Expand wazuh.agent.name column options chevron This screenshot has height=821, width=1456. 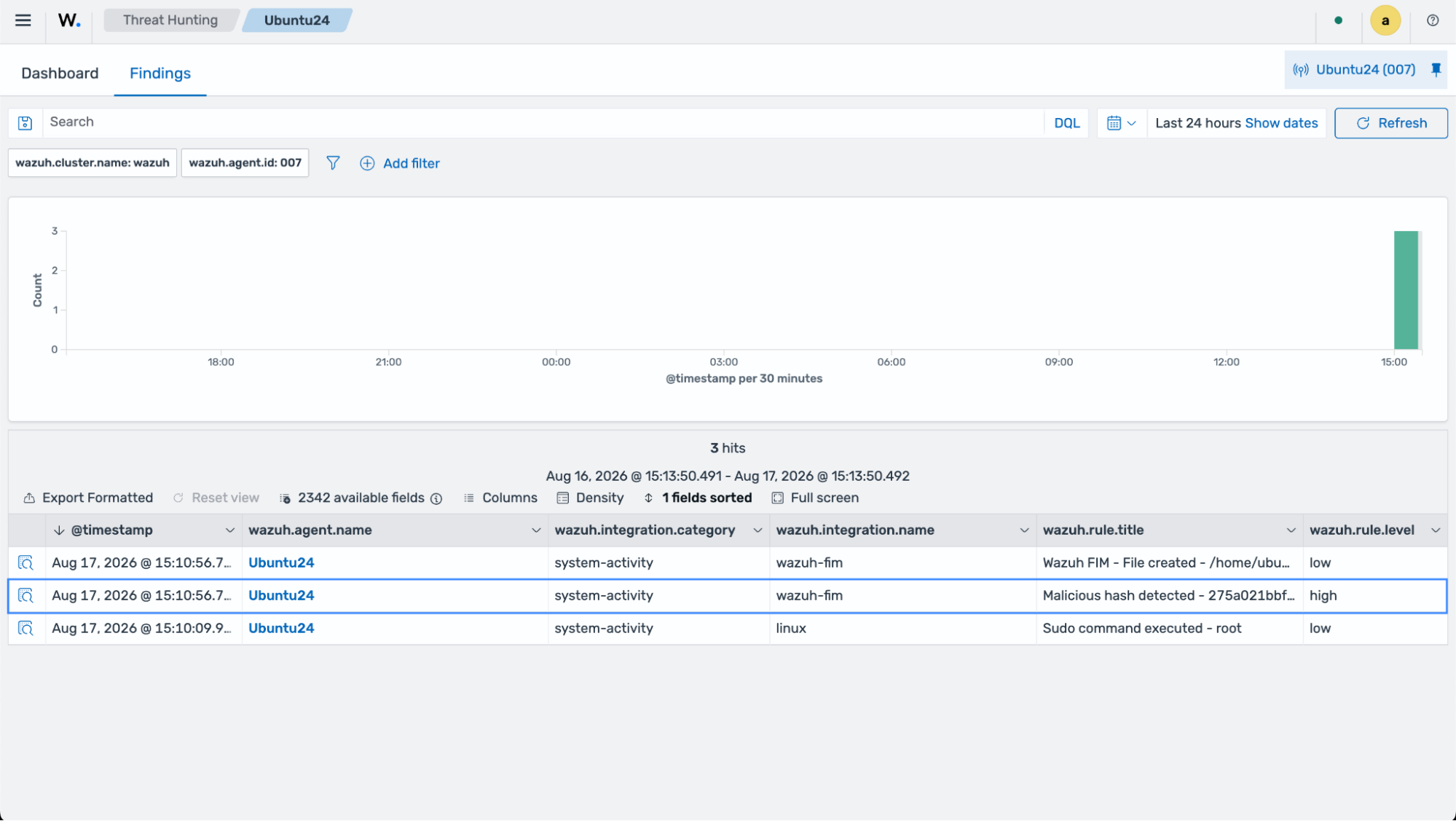536,530
